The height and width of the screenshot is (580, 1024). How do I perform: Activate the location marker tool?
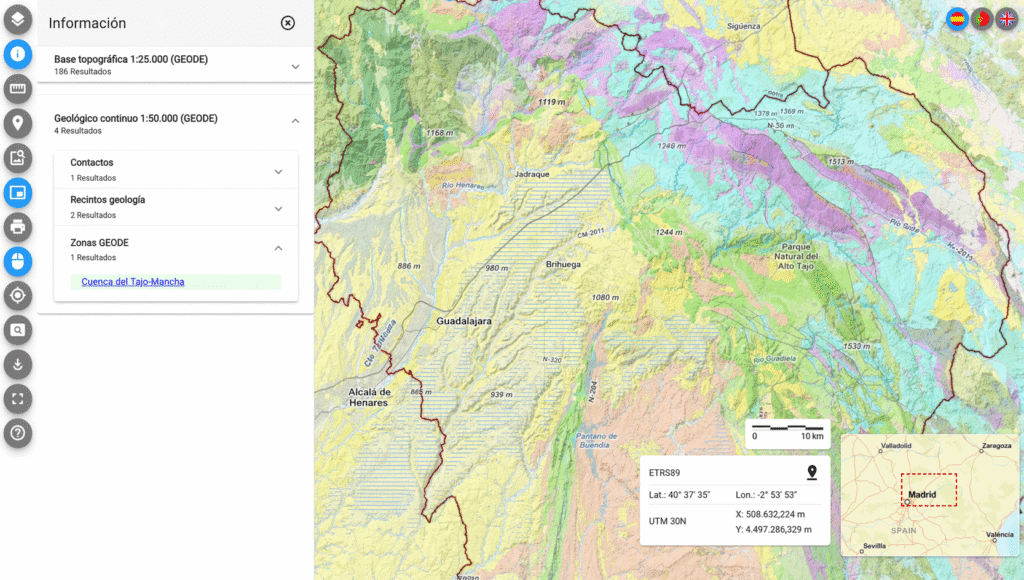pos(18,122)
